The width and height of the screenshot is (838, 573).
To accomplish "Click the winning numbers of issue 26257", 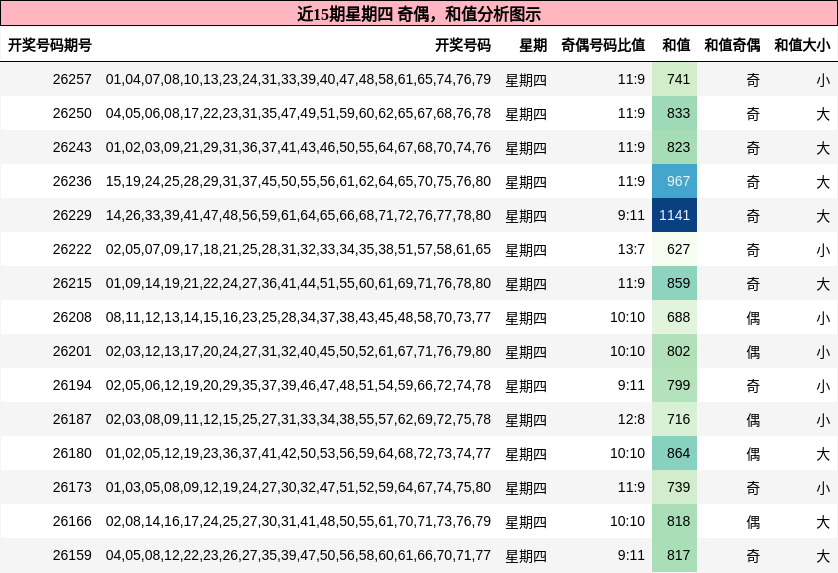I will pyautogui.click(x=298, y=80).
